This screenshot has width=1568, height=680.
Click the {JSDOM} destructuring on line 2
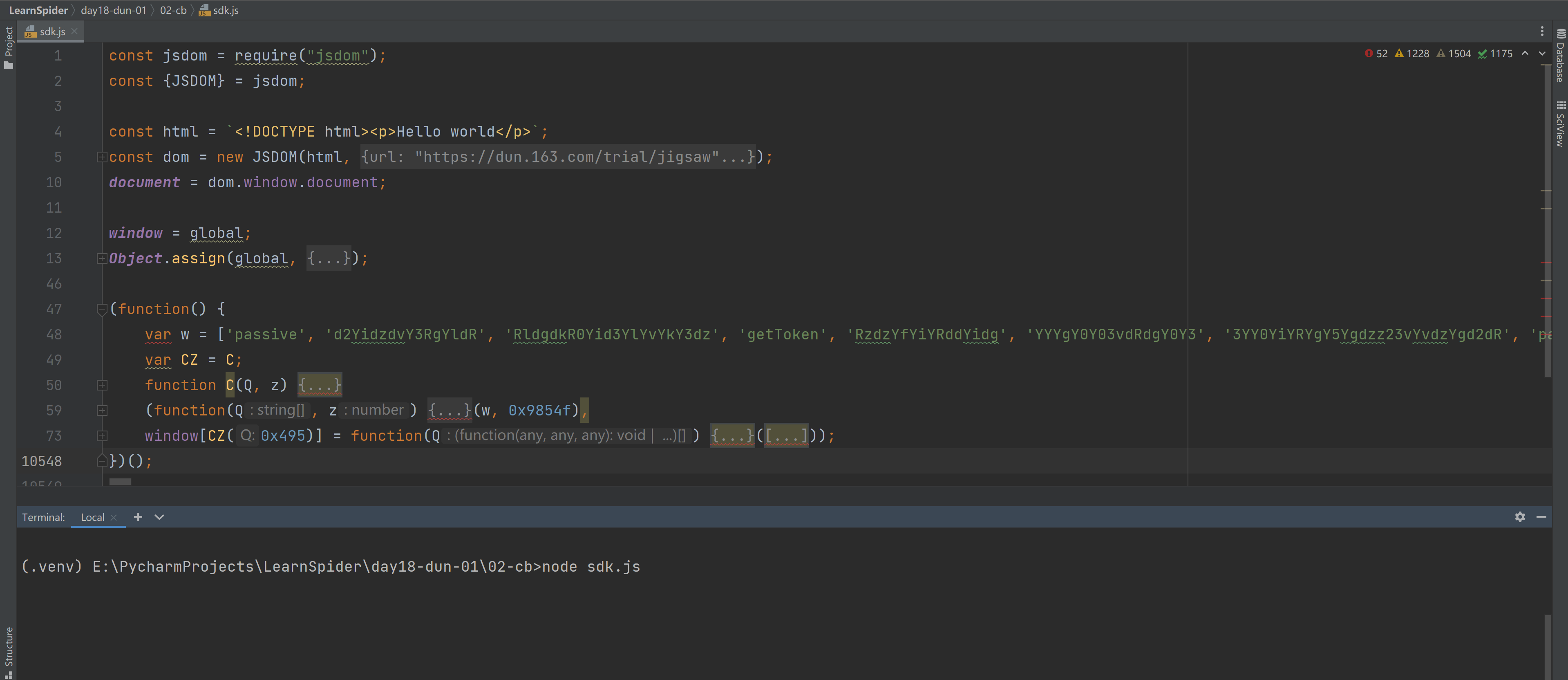coord(194,81)
